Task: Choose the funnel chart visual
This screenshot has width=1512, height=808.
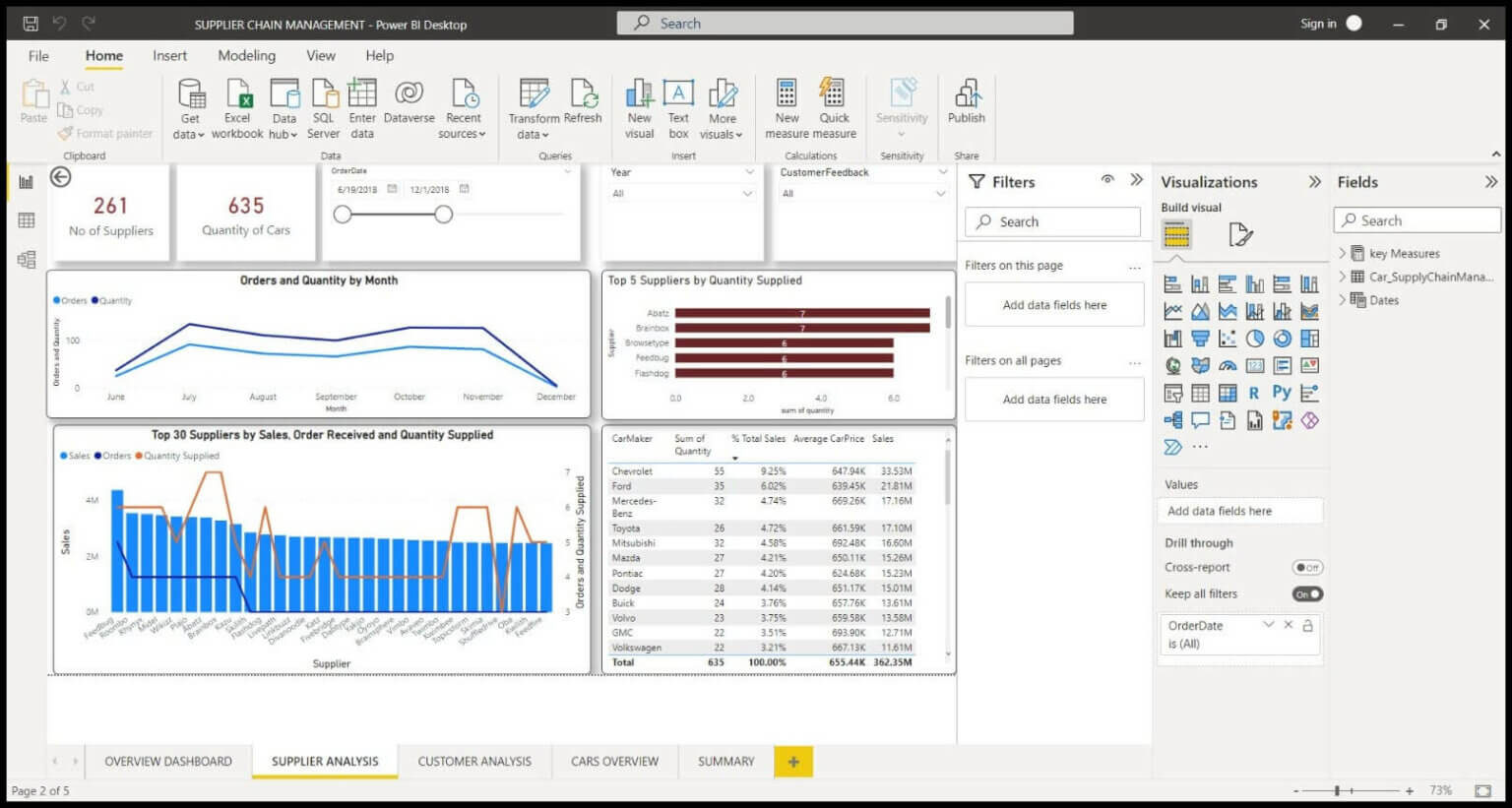Action: click(x=1201, y=338)
